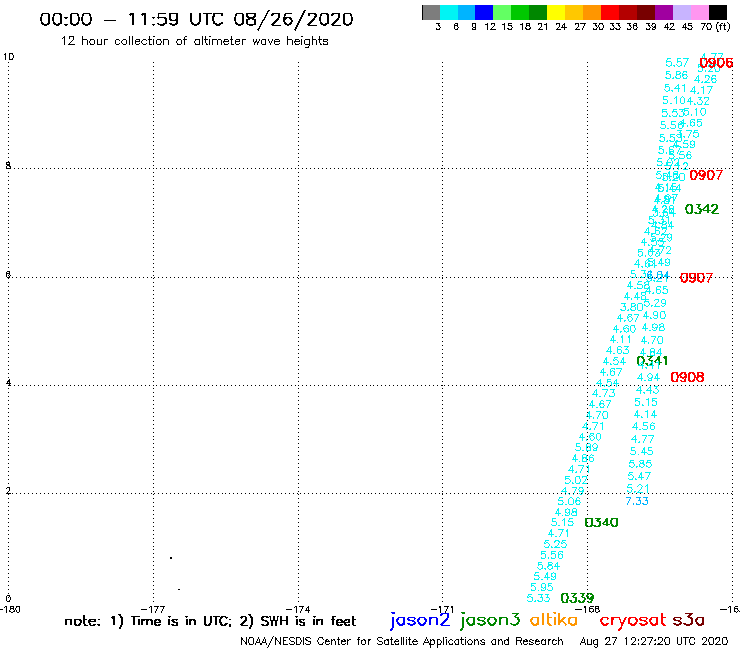Click the orange legend swatch before 30

tap(591, 12)
